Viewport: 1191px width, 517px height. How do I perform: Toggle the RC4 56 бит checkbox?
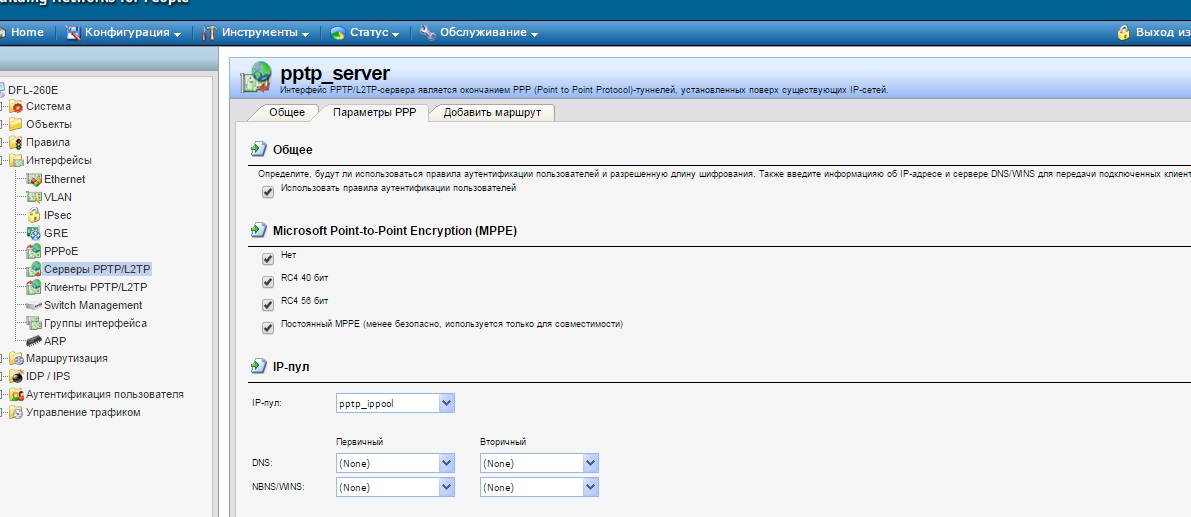pyautogui.click(x=268, y=305)
